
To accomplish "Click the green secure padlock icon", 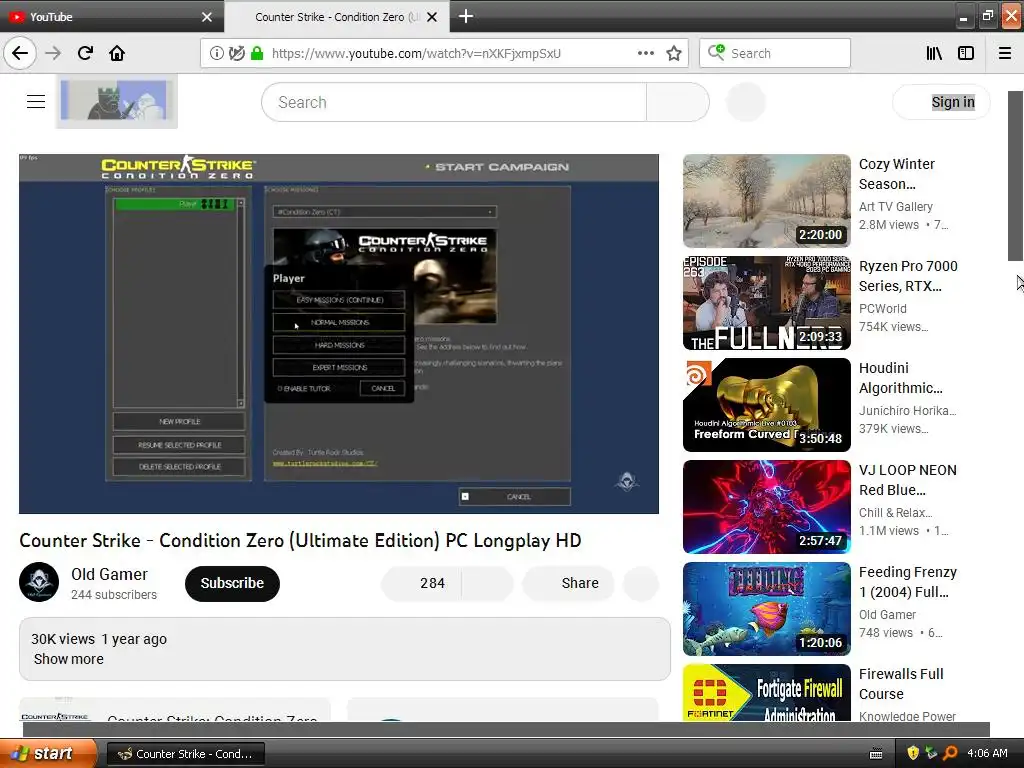I will coord(257,53).
